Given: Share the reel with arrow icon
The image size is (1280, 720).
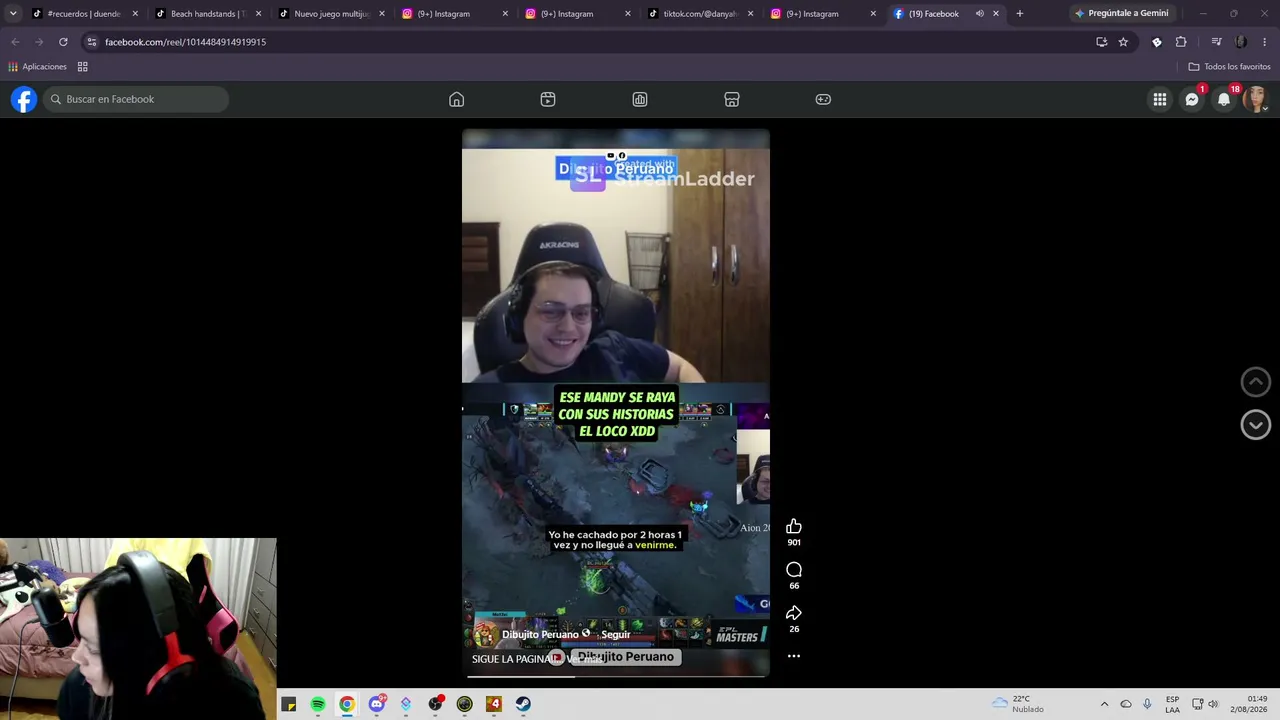Looking at the screenshot, I should [794, 613].
